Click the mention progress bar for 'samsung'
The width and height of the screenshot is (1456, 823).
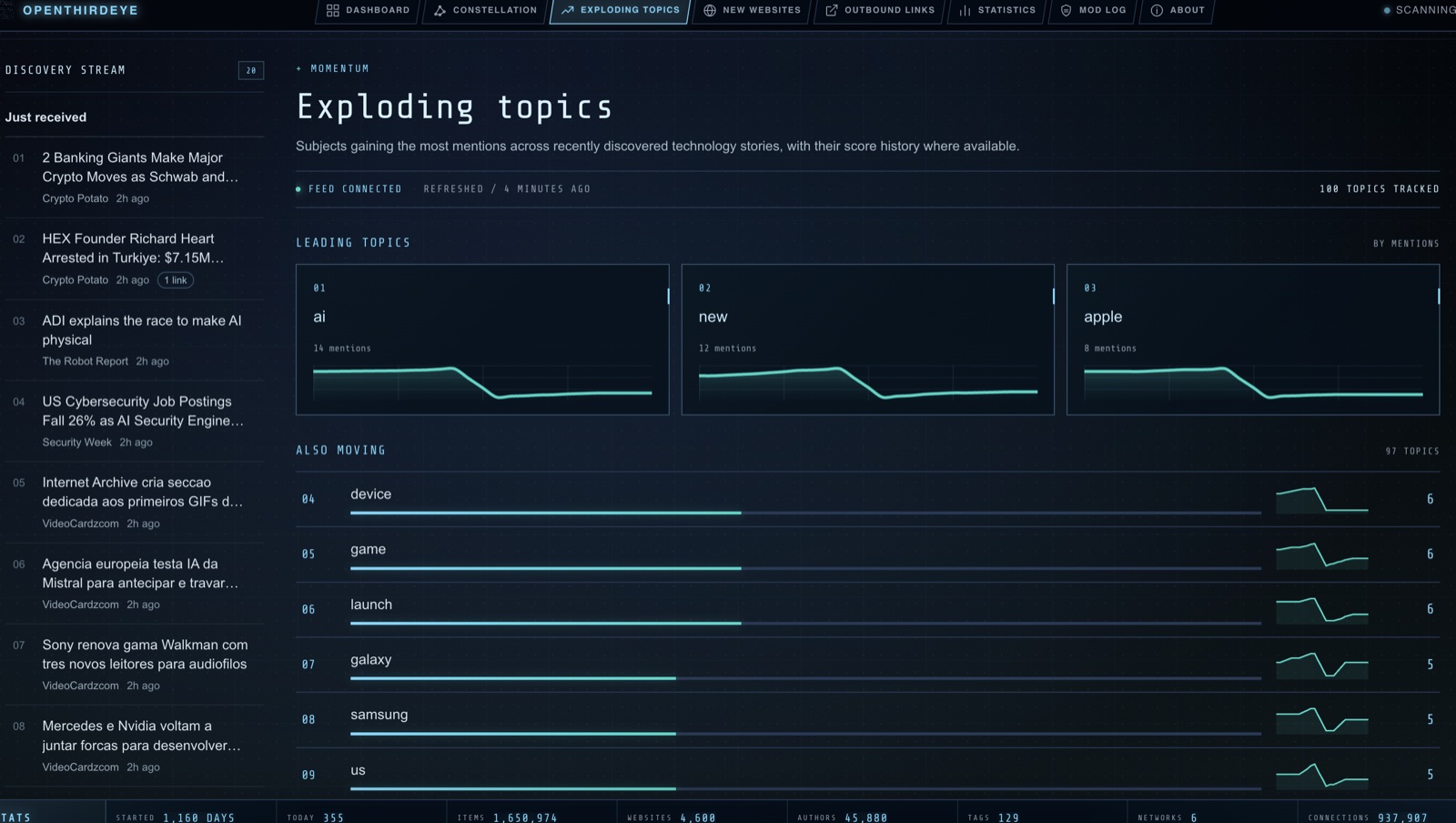coord(805,733)
